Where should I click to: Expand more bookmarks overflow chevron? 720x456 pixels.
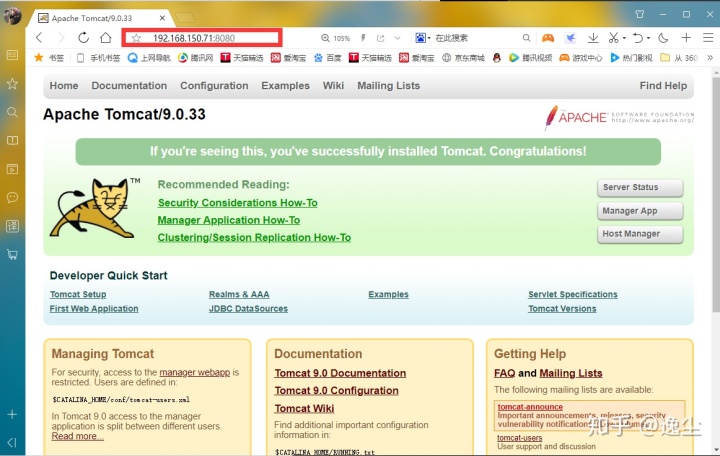tap(710, 57)
